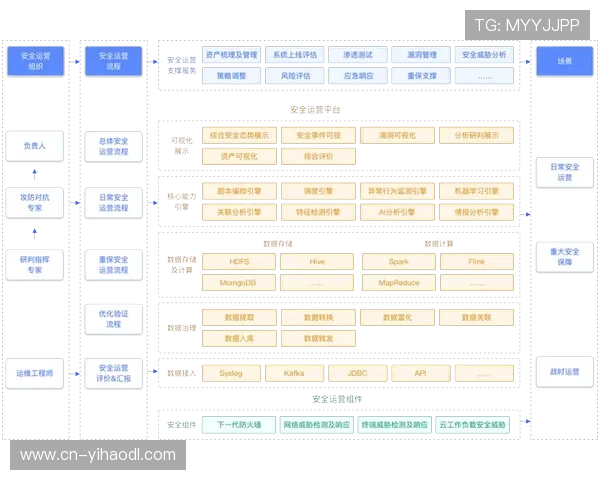Click the www.cn-yihaodl.com watermark link
The image size is (600, 480).
tap(98, 455)
